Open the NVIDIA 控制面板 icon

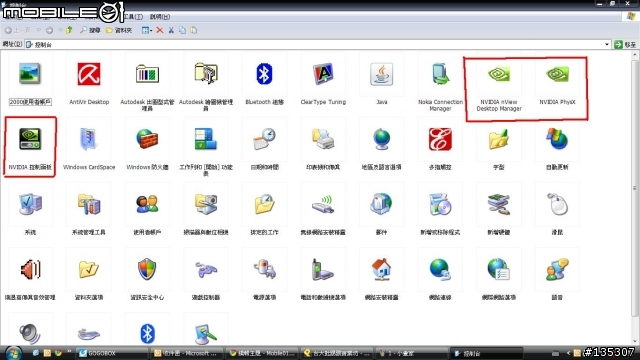(30, 139)
